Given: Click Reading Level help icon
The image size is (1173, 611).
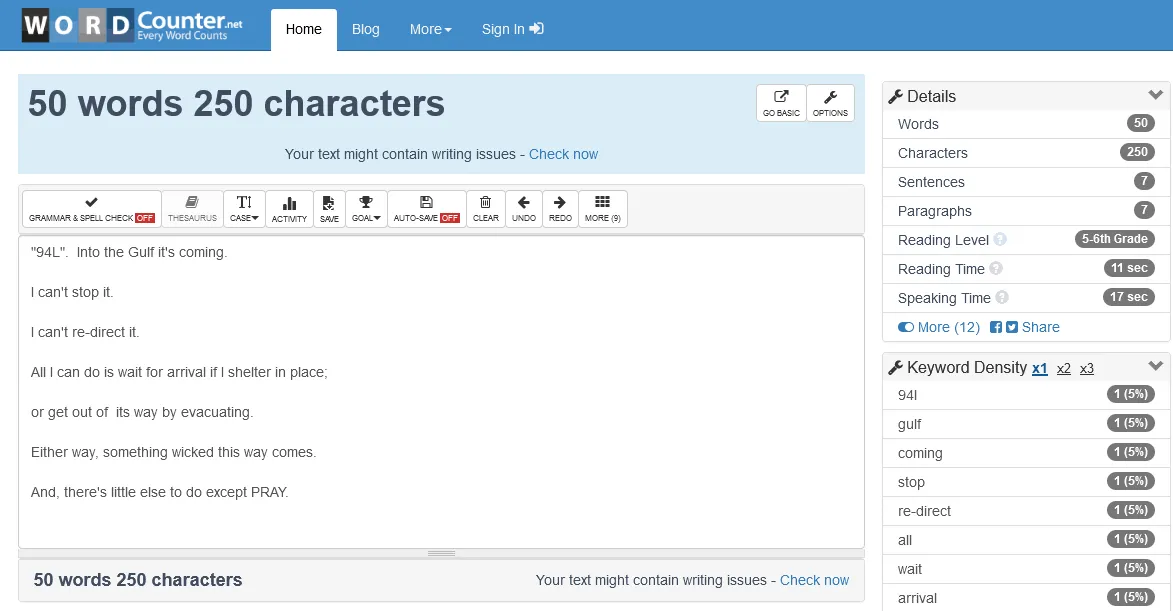Looking at the screenshot, I should (x=1000, y=239).
